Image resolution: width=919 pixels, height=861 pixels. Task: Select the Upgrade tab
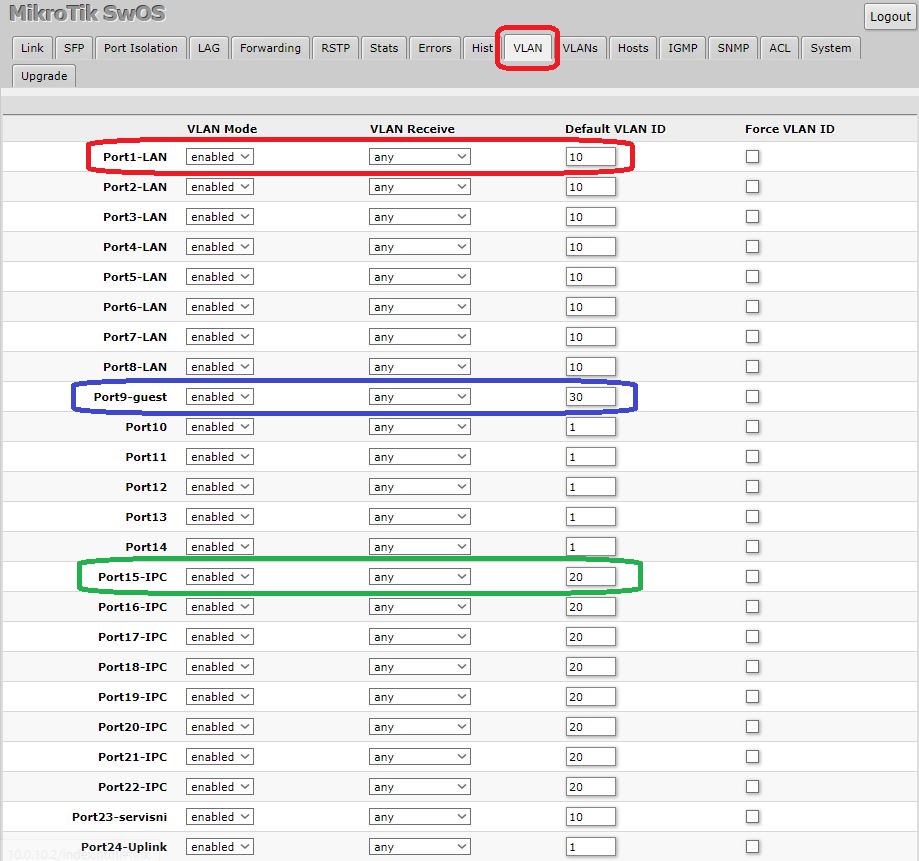(44, 76)
